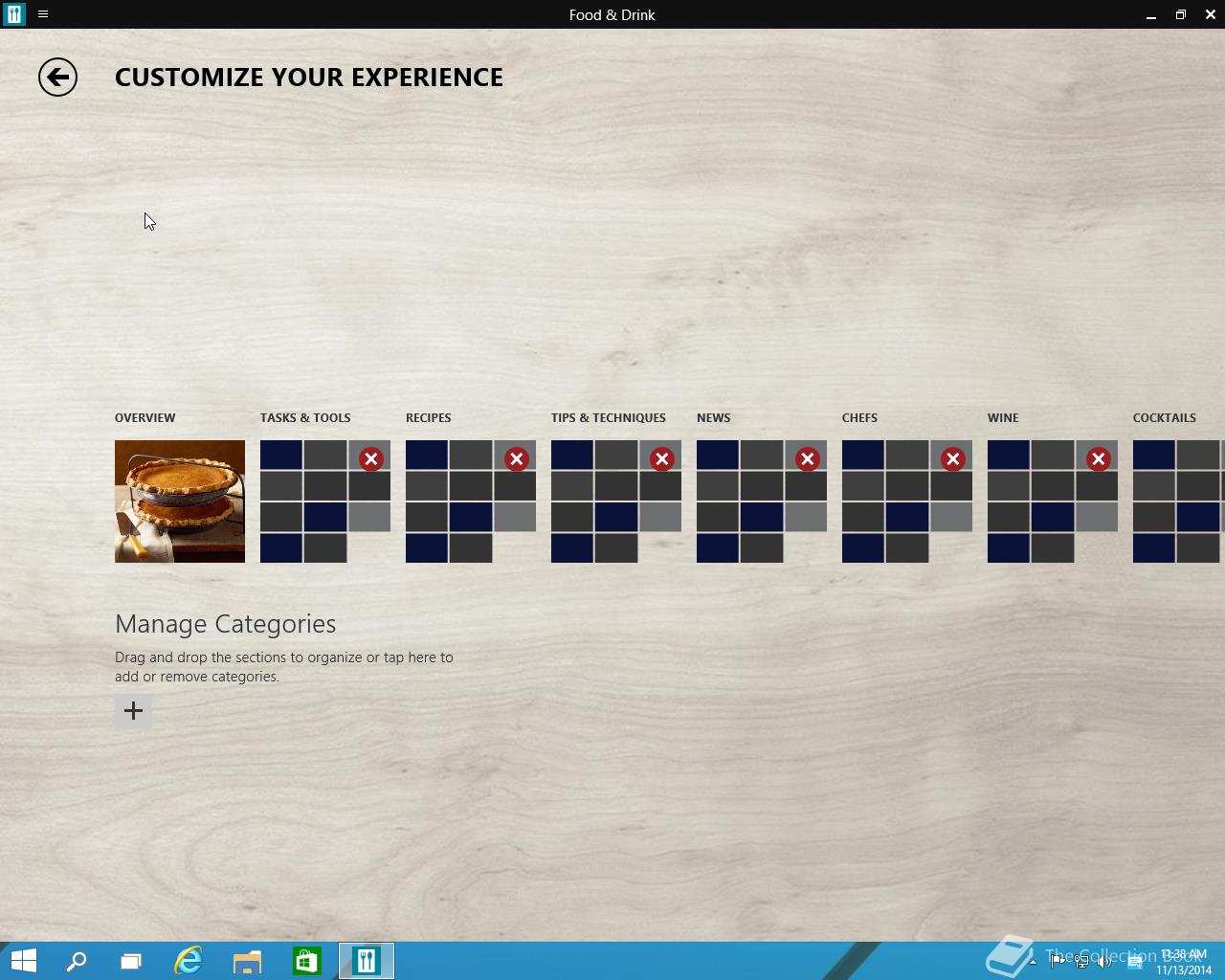
Task: Click the CUSTOMIZE YOUR EXPERIENCE title
Action: click(x=309, y=78)
